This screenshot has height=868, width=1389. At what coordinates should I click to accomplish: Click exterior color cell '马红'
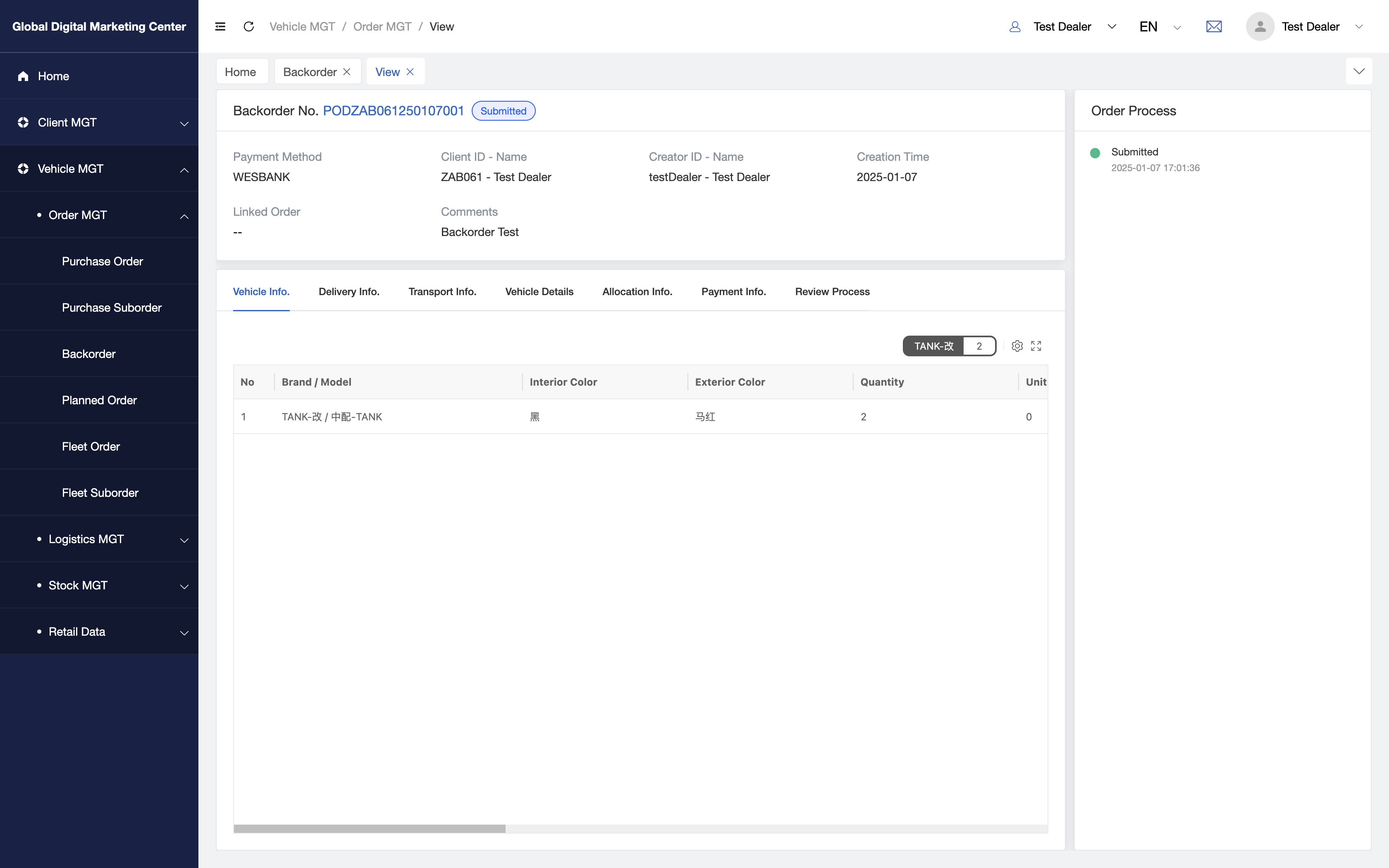[705, 417]
